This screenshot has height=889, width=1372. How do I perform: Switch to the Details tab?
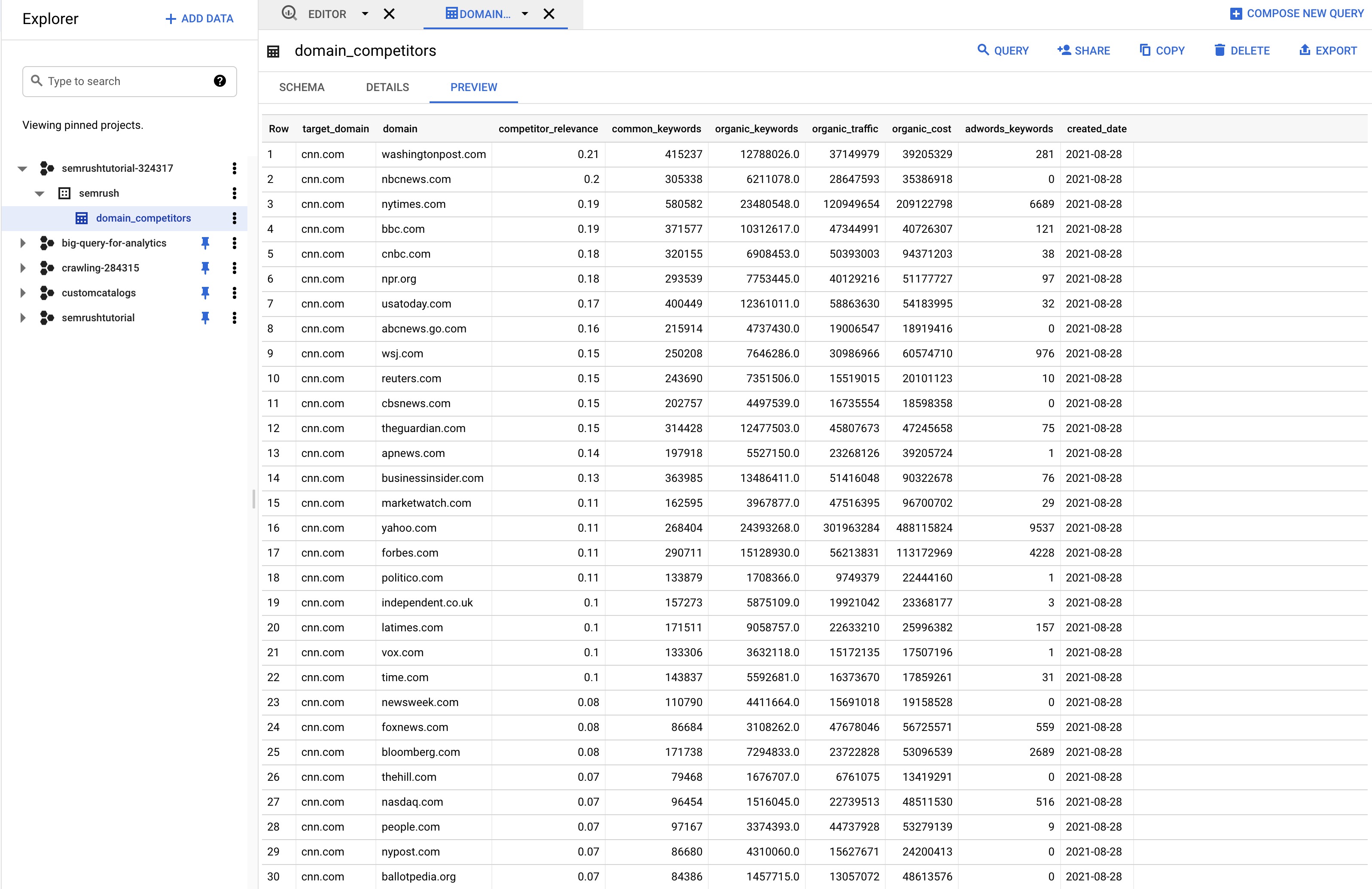coord(387,87)
